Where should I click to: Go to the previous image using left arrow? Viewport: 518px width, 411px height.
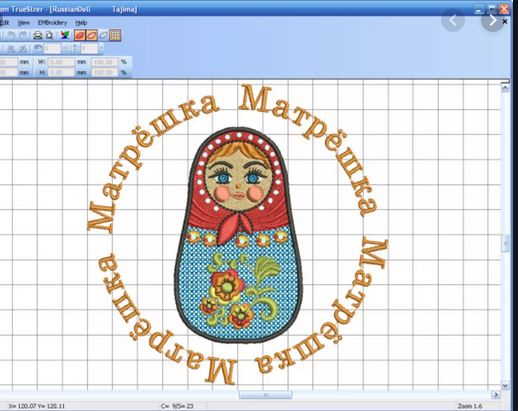pyautogui.click(x=453, y=21)
